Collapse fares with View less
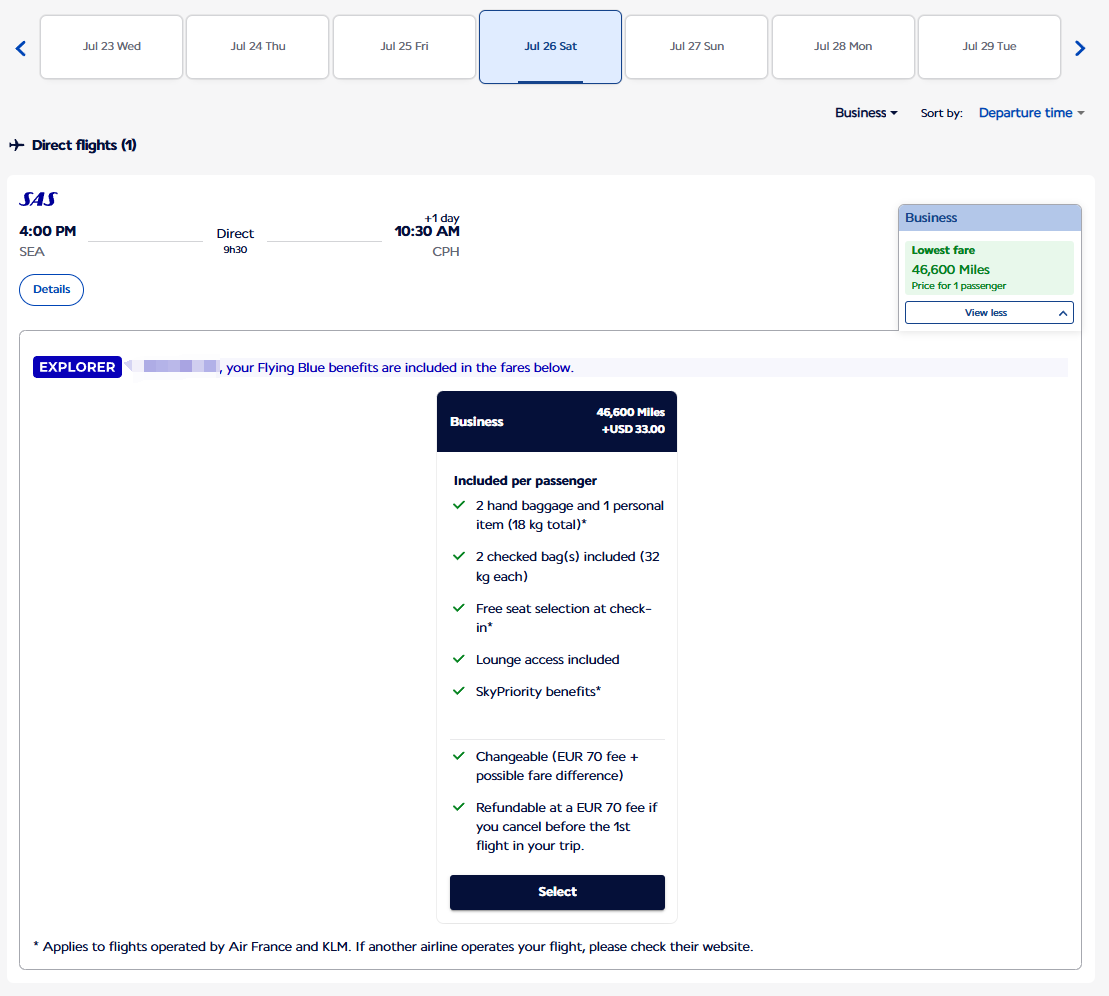1109x996 pixels. (x=989, y=313)
